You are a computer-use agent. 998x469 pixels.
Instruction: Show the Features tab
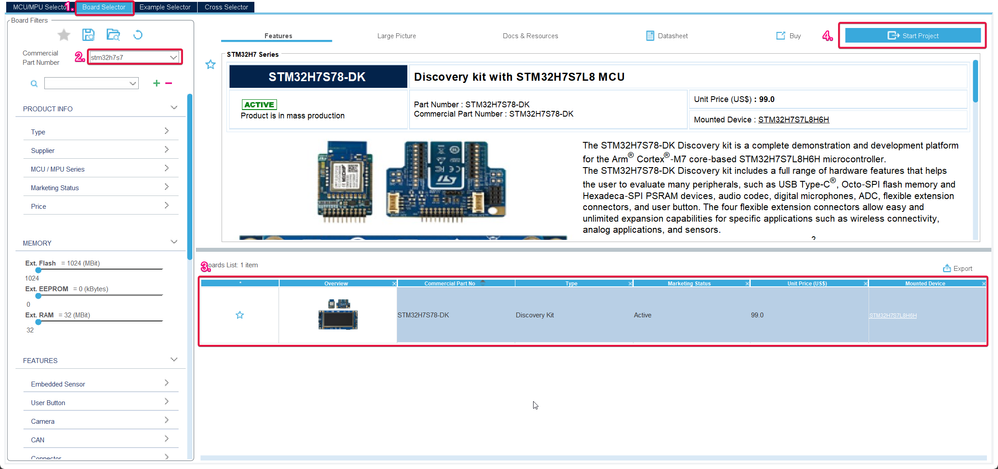coord(278,36)
